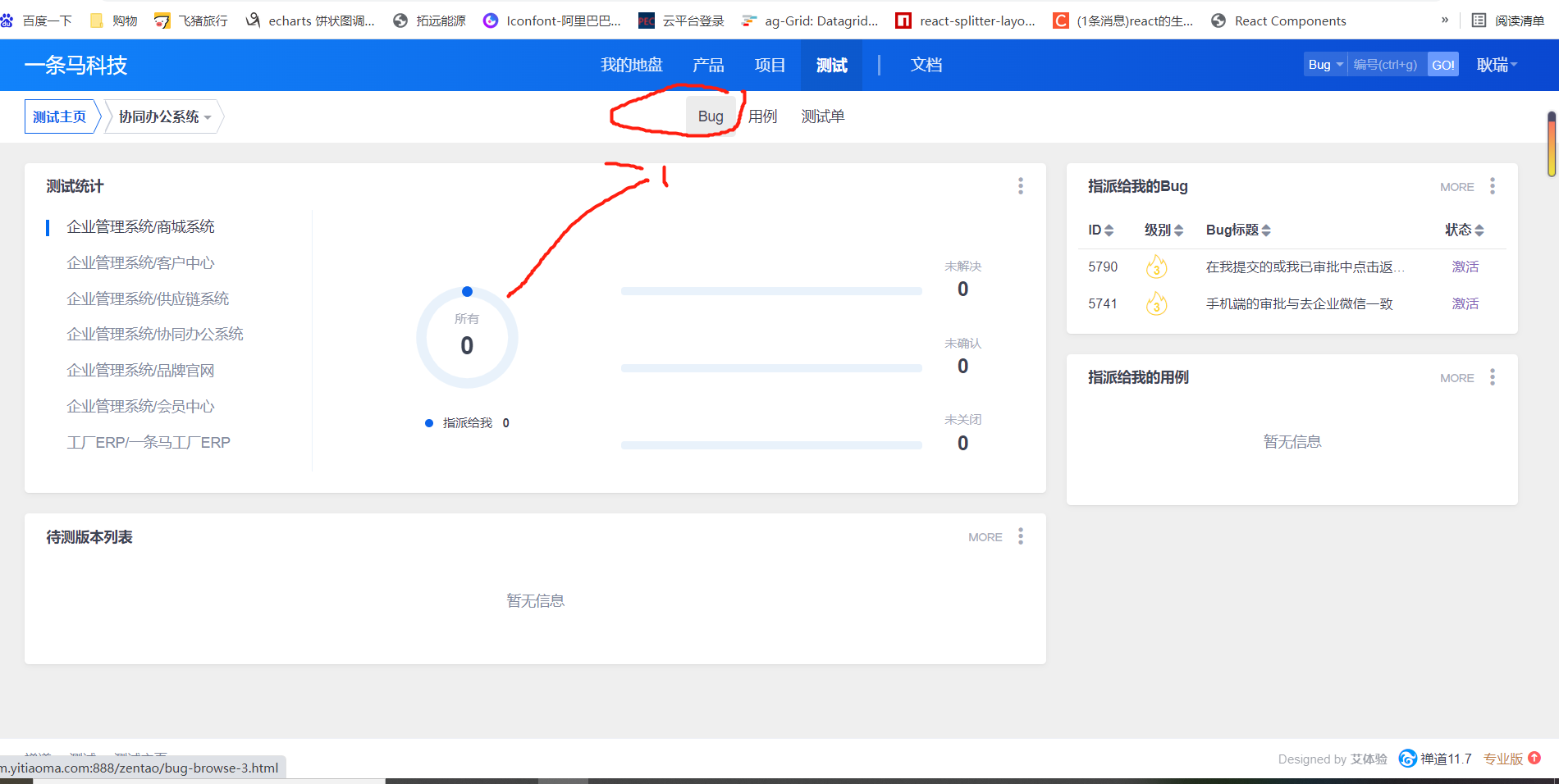Open the 阅读清单 reading list
1559x784 pixels.
(x=1508, y=21)
